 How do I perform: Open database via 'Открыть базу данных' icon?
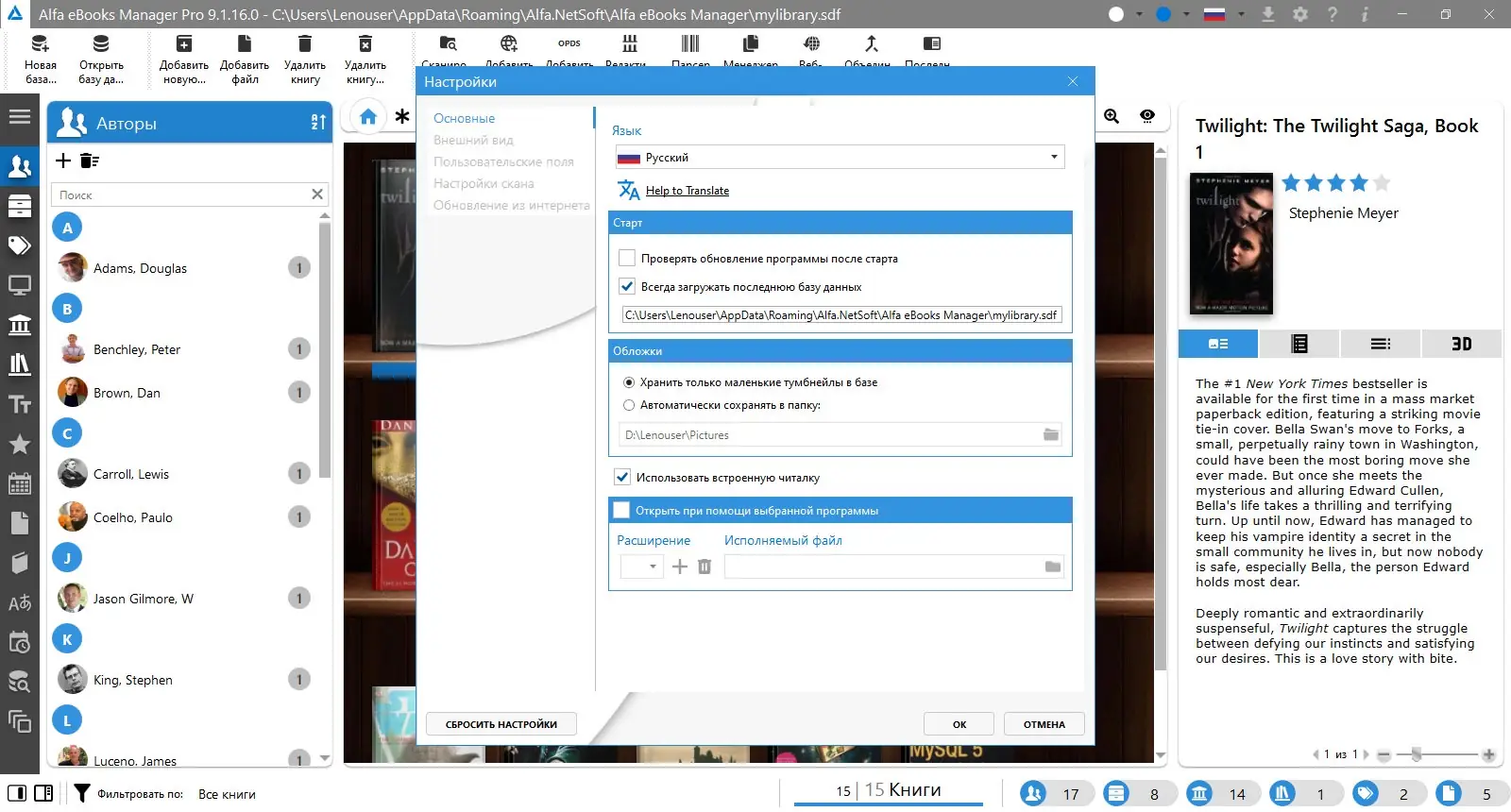pos(101,59)
